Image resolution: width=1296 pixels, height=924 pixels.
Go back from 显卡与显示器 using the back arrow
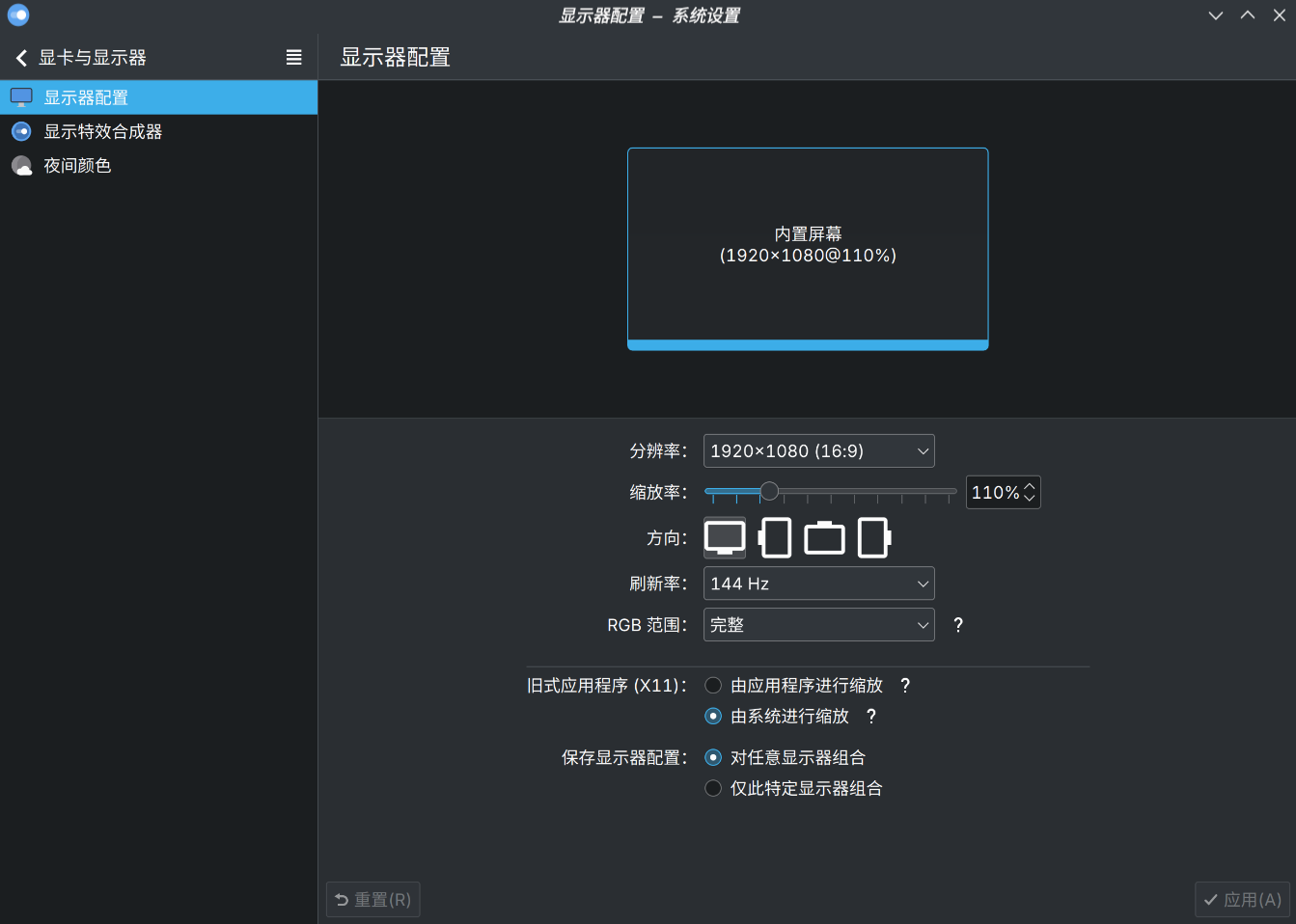21,58
